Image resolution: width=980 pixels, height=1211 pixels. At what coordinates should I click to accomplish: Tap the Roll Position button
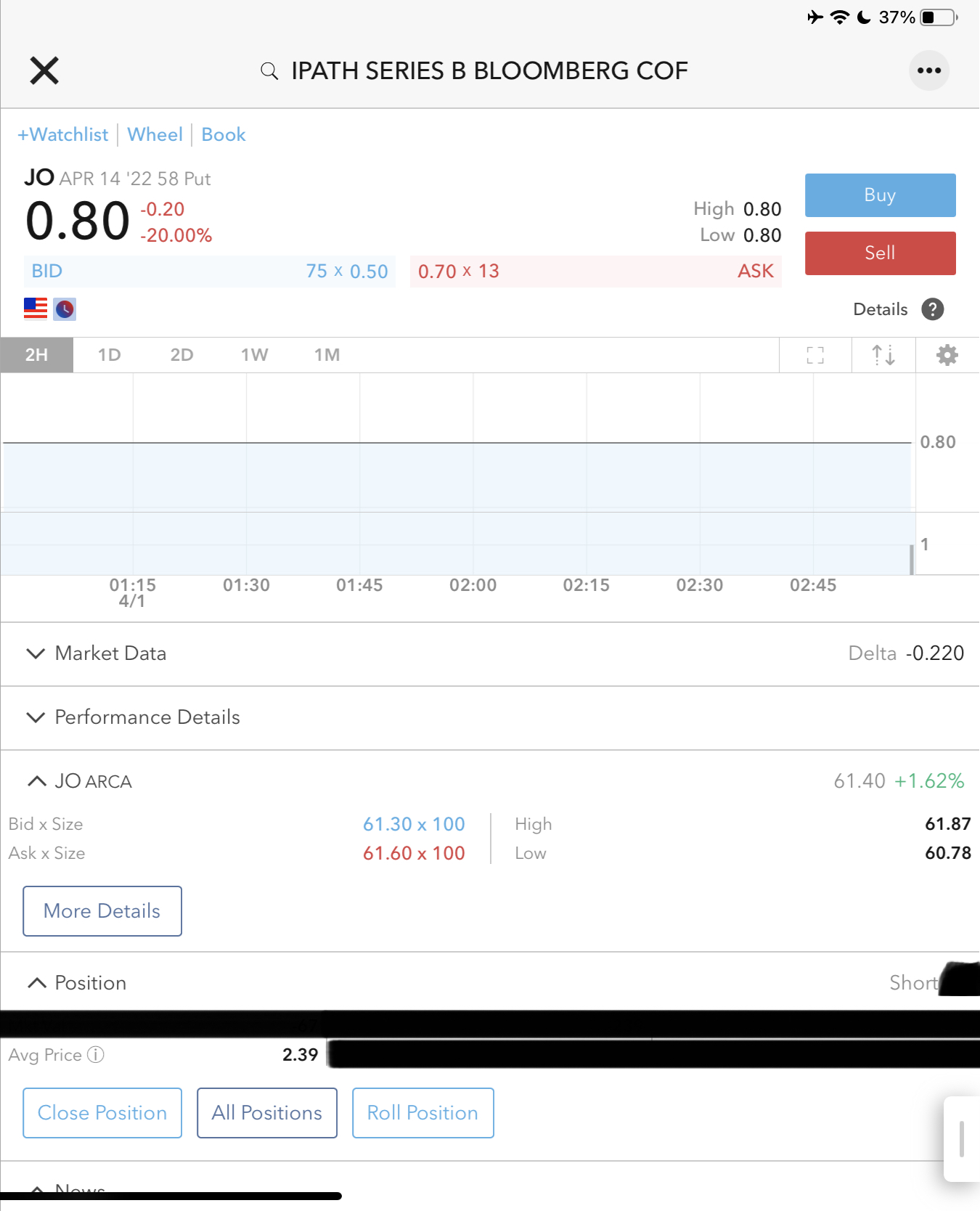(x=422, y=1113)
